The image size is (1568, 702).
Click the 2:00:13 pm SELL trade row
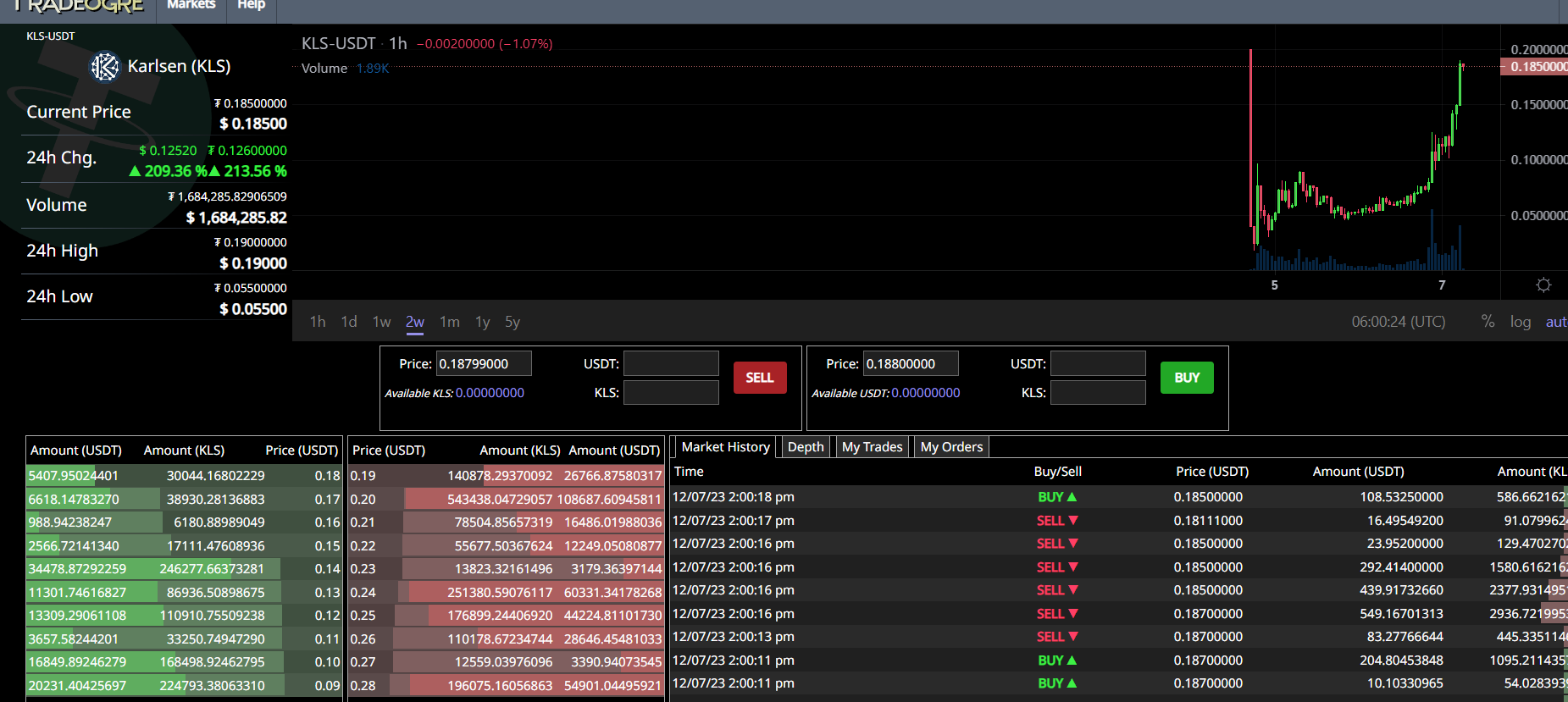click(x=1118, y=637)
